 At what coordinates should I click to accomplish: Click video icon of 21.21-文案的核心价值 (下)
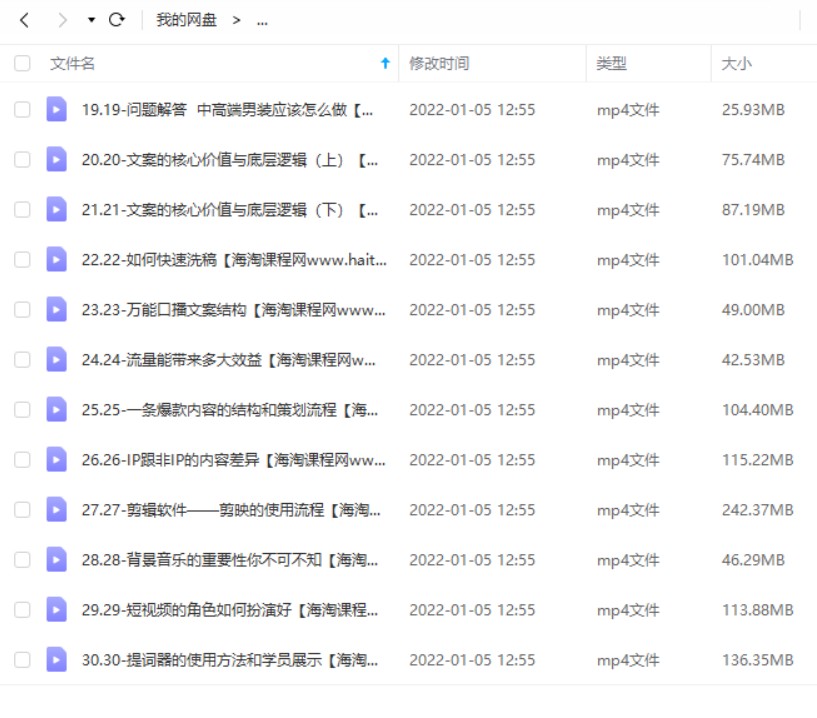tap(56, 209)
